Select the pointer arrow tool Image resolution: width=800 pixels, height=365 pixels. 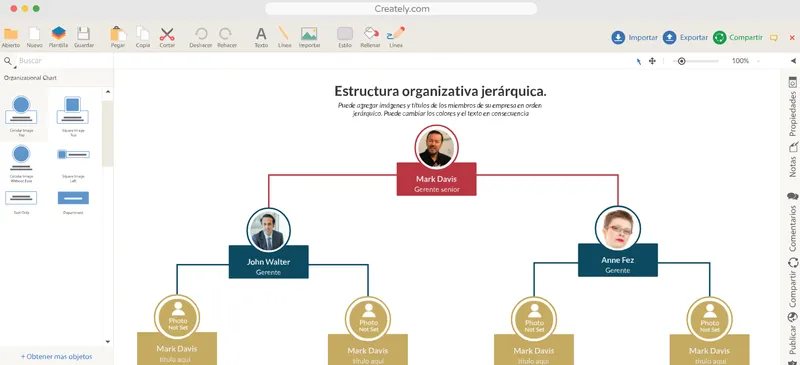click(x=638, y=61)
